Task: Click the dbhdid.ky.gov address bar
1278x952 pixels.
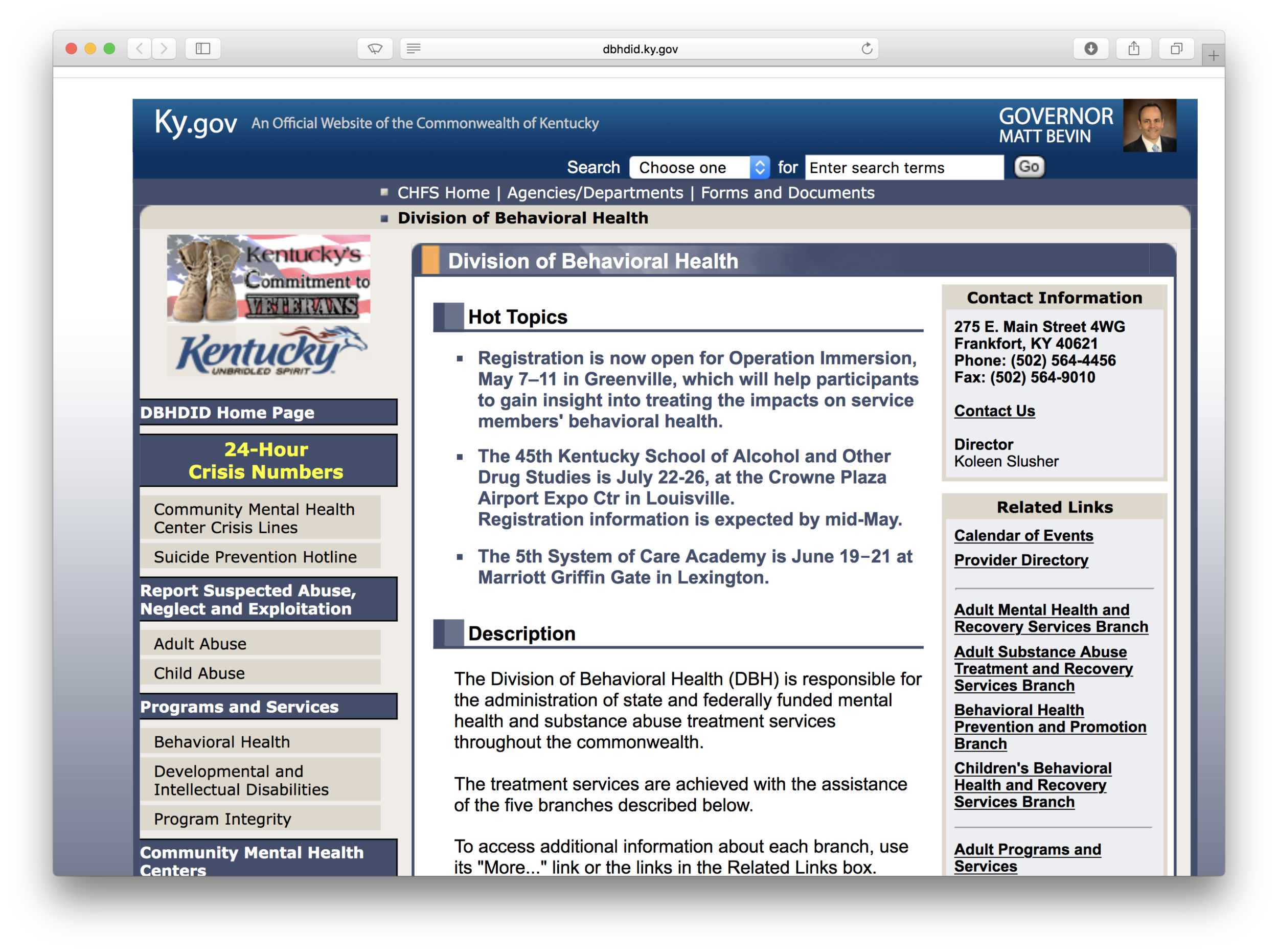Action: (640, 49)
